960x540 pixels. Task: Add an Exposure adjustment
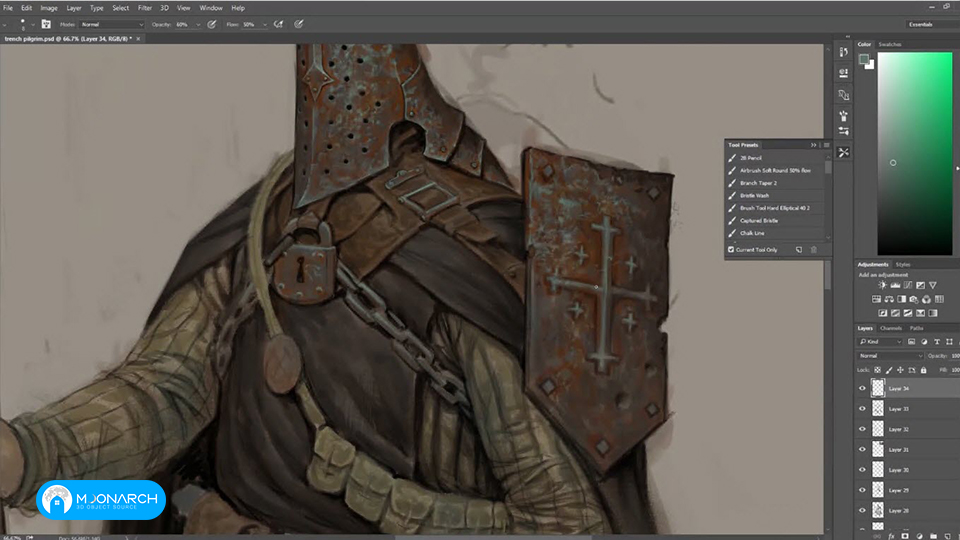(920, 285)
